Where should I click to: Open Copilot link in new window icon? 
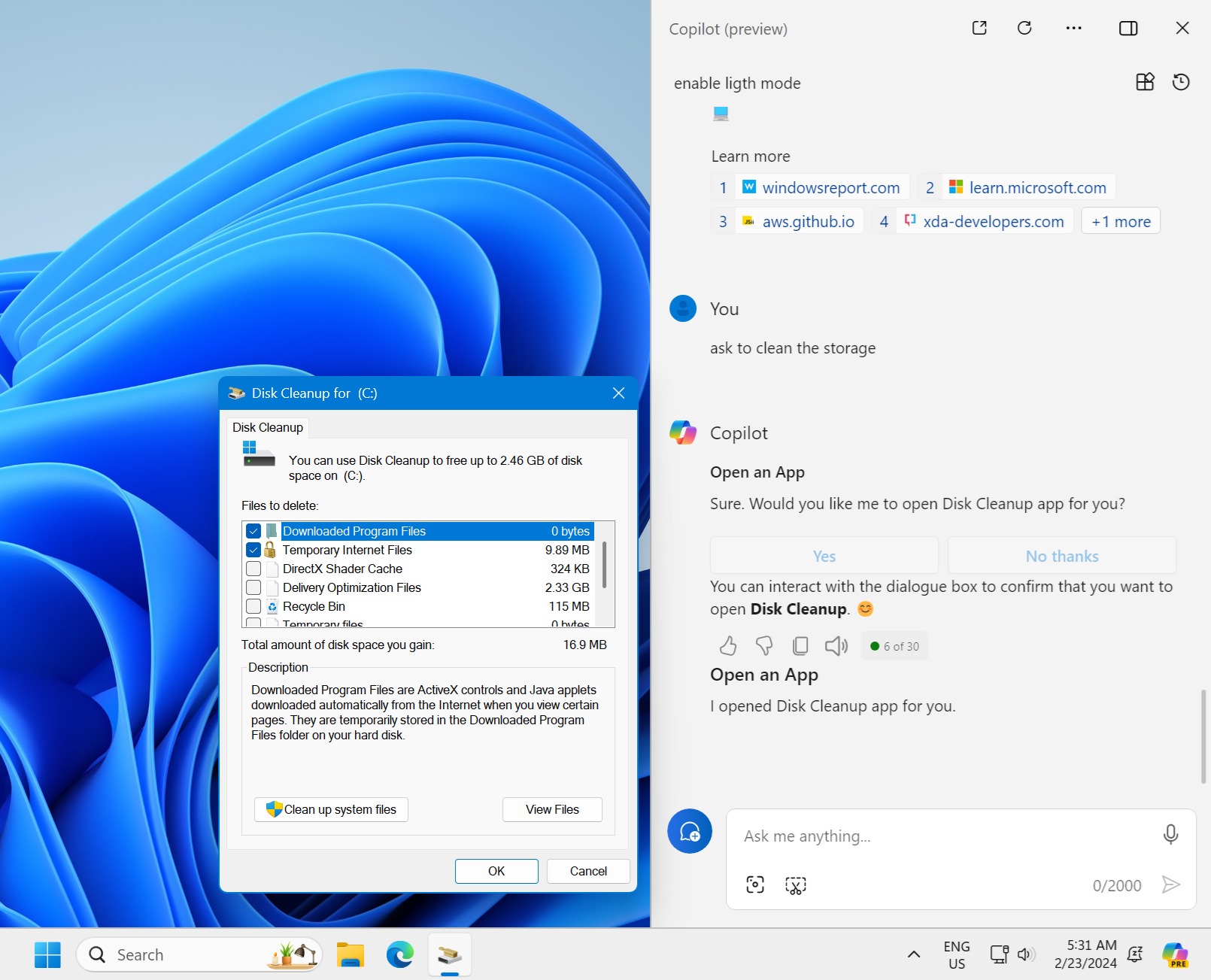[x=979, y=28]
